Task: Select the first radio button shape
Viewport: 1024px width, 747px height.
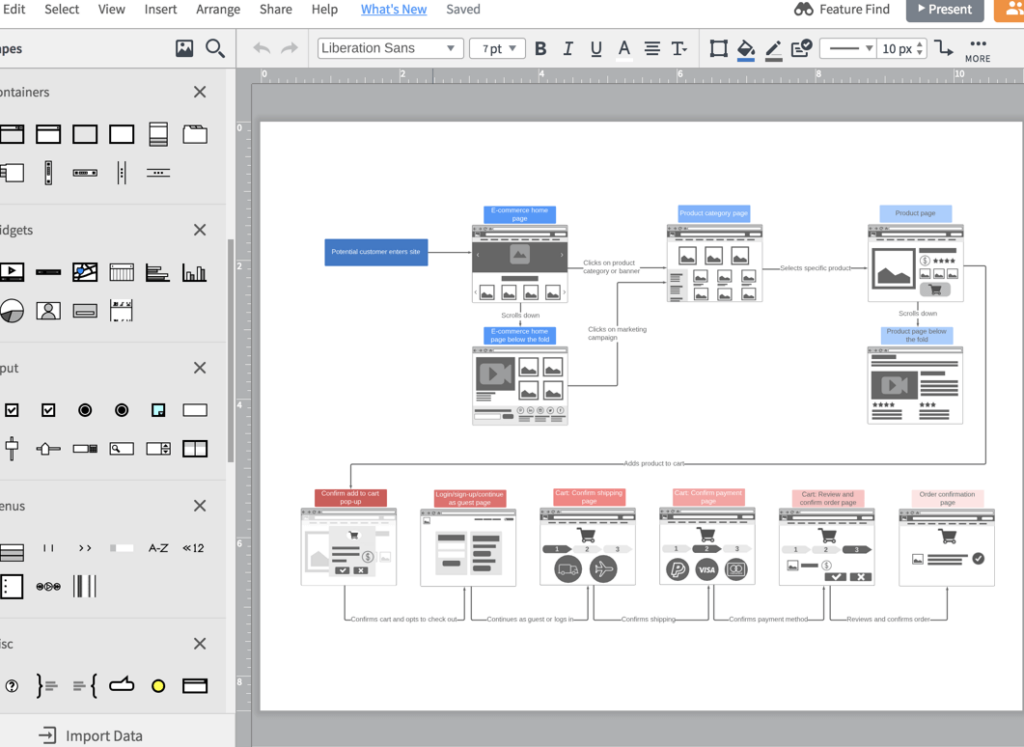Action: (x=85, y=410)
